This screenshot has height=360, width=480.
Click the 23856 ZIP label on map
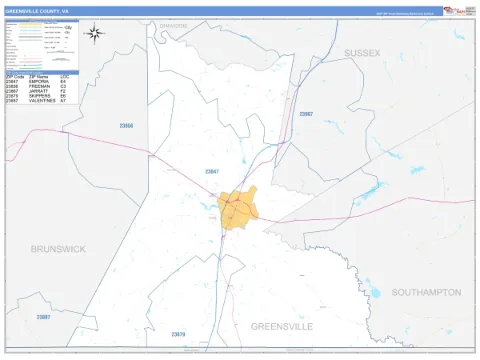pos(126,126)
